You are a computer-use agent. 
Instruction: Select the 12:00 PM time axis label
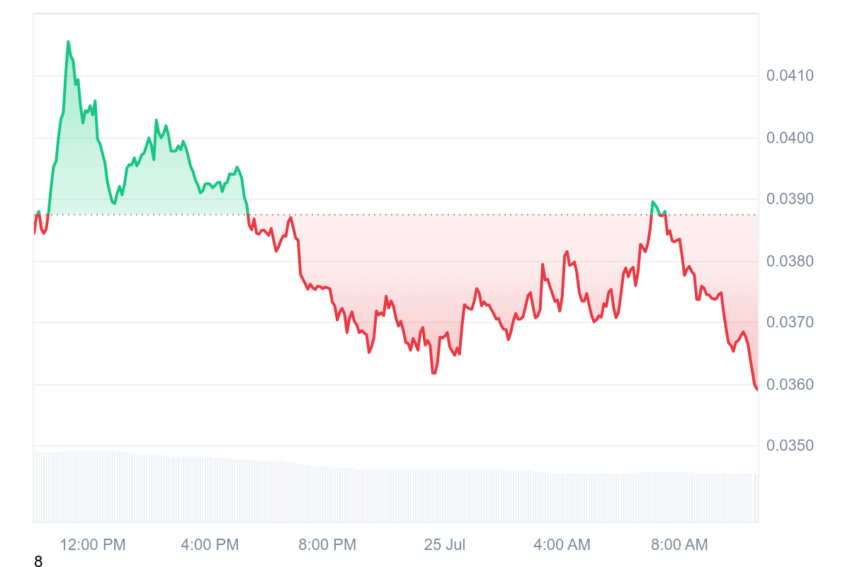coord(93,544)
